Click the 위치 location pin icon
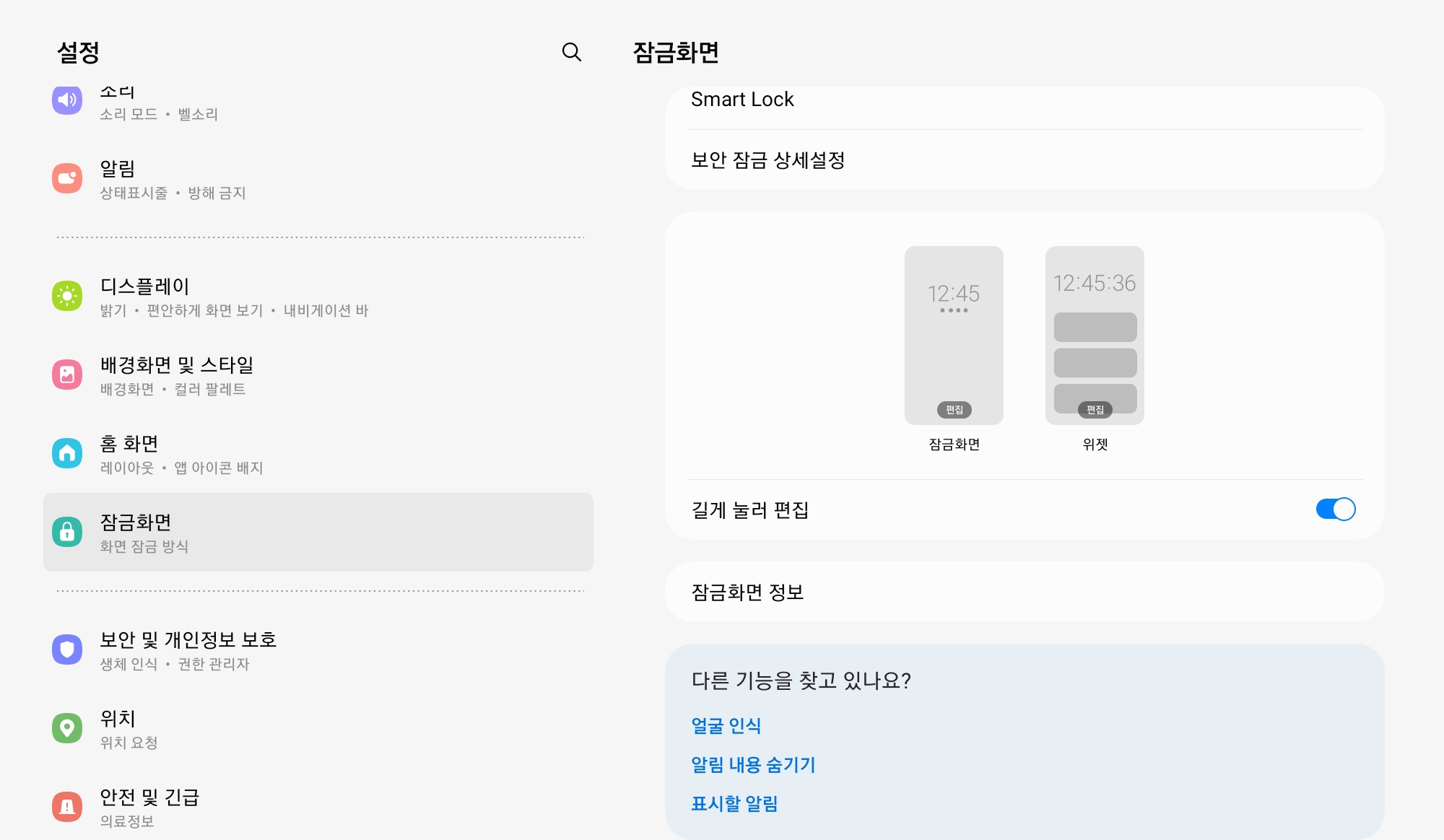Screen dimensions: 1444x840 (67, 728)
